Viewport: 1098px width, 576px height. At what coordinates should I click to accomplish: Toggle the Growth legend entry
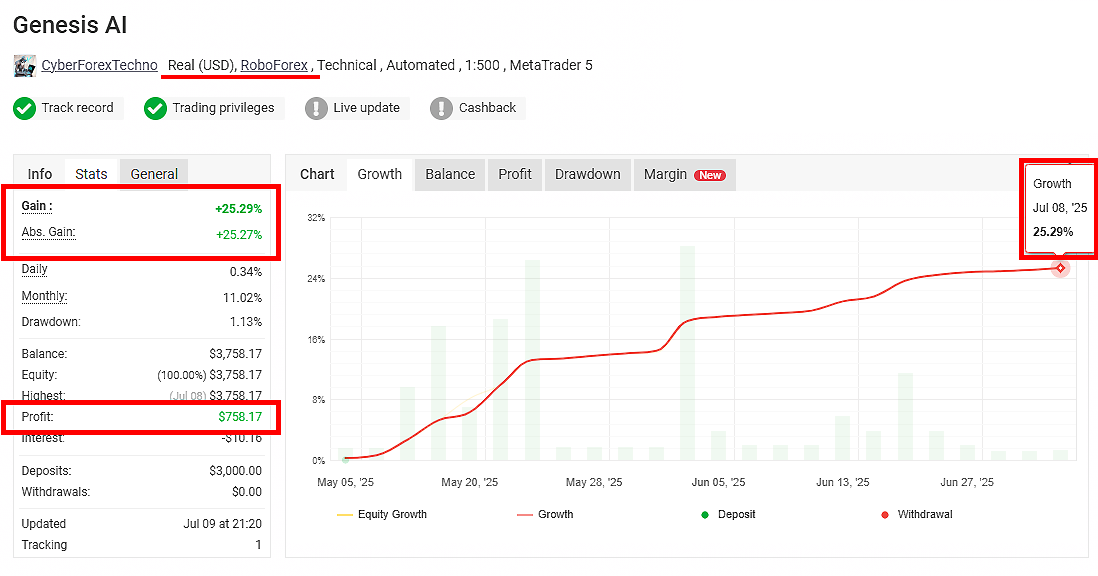coord(545,514)
